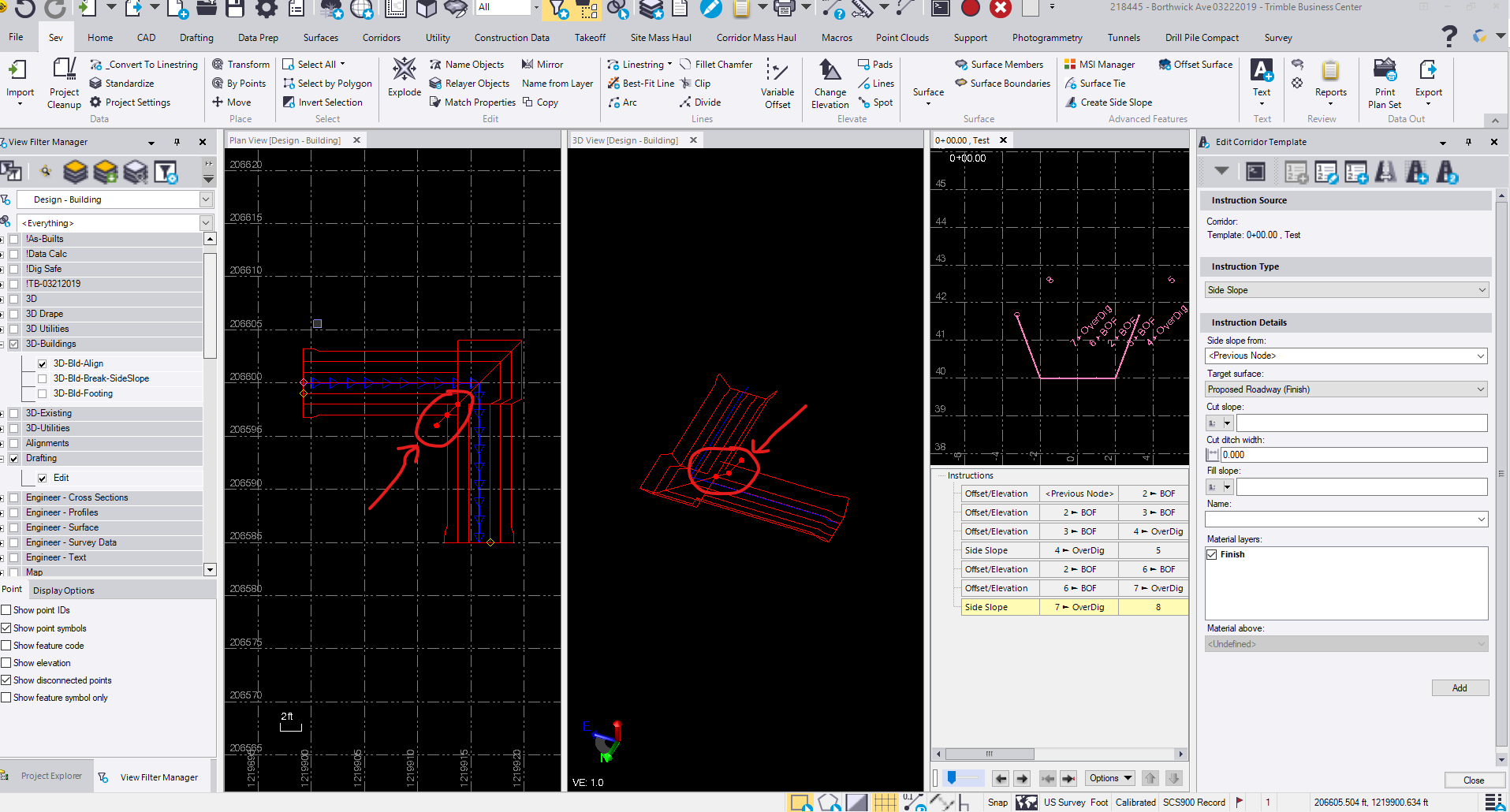Image resolution: width=1510 pixels, height=812 pixels.
Task: Uncheck the Finish material layer
Action: 1212,555
